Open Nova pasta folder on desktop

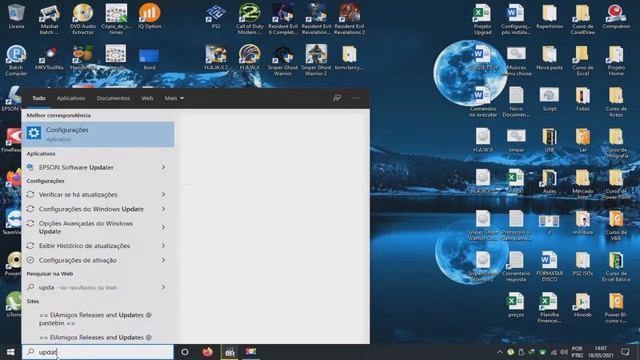click(x=549, y=58)
